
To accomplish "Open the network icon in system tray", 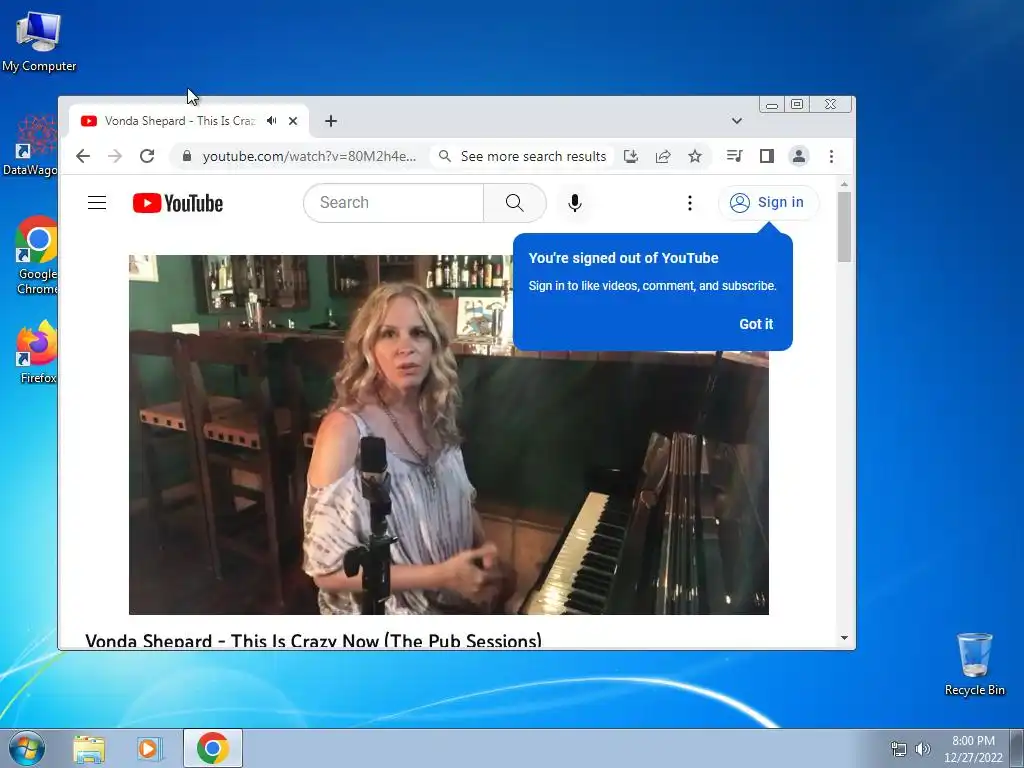I will [899, 749].
